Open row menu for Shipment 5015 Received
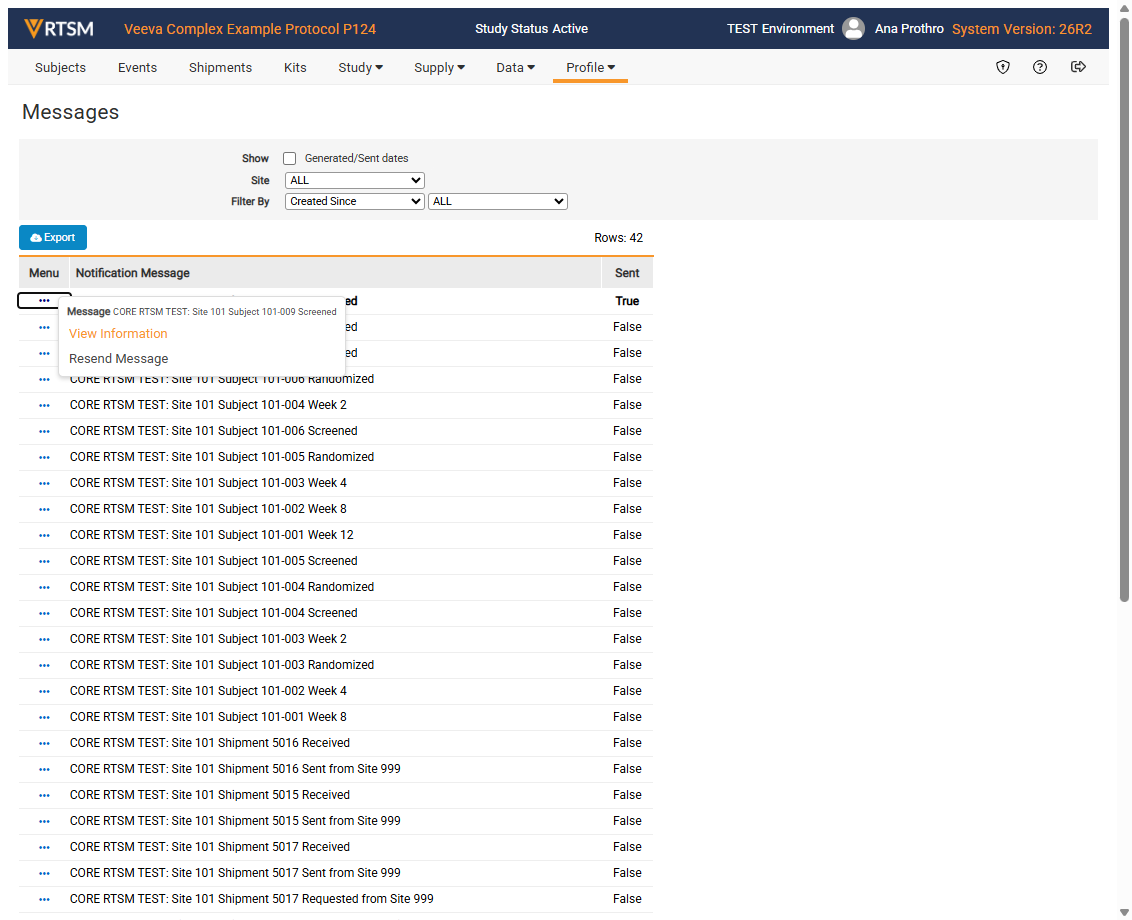1132x920 pixels. tap(44, 795)
